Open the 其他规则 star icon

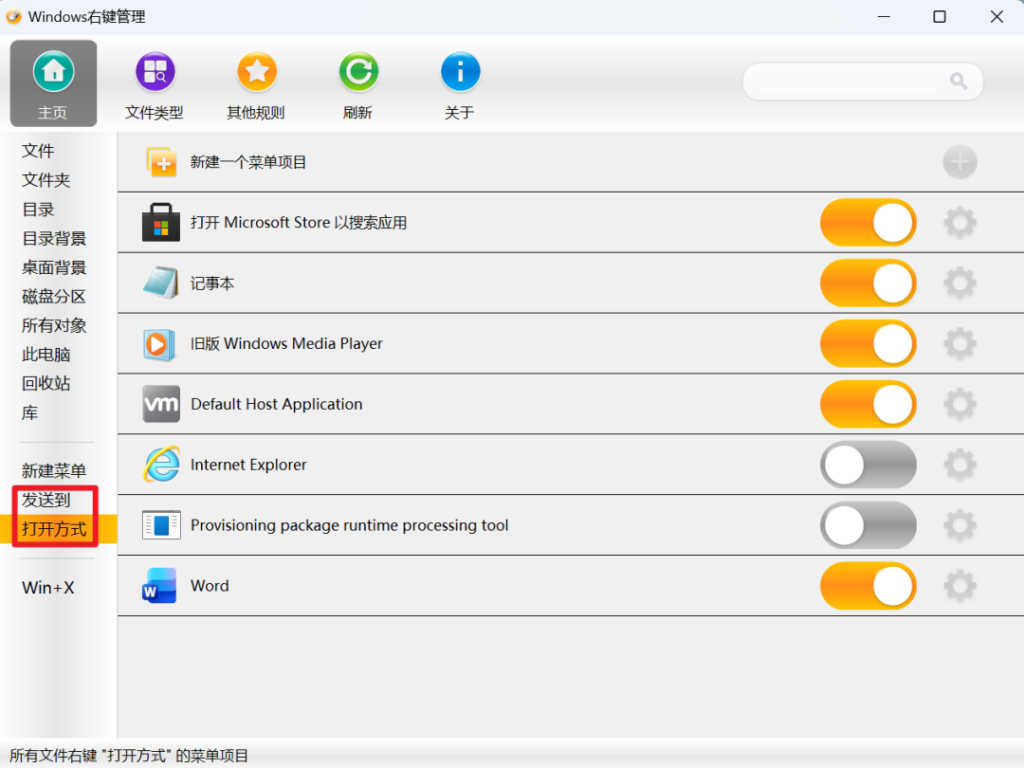(x=257, y=71)
